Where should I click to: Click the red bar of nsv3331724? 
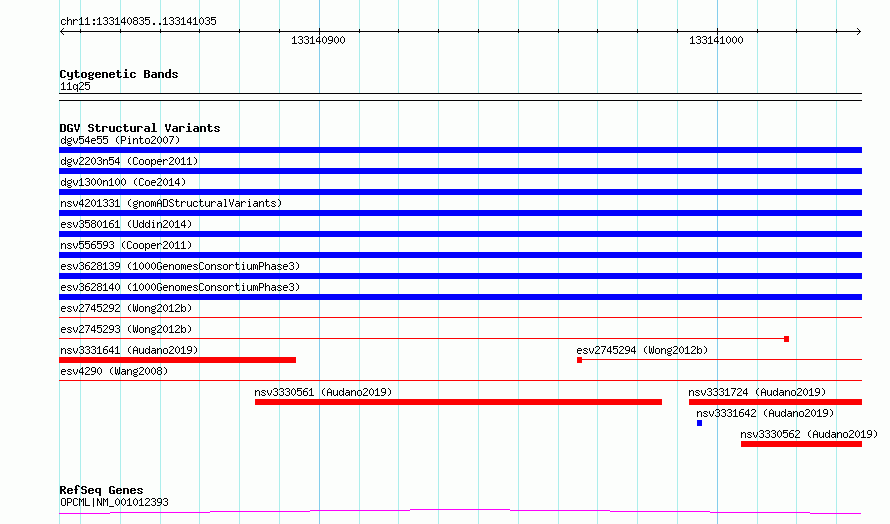(x=775, y=402)
